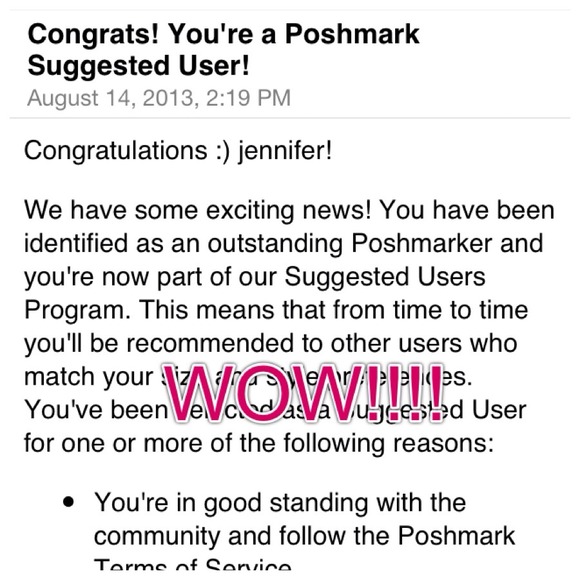Screen dimensions: 580x580
Task: Click the 'Congratulations :) jennifer!' greeting
Action: [178, 151]
